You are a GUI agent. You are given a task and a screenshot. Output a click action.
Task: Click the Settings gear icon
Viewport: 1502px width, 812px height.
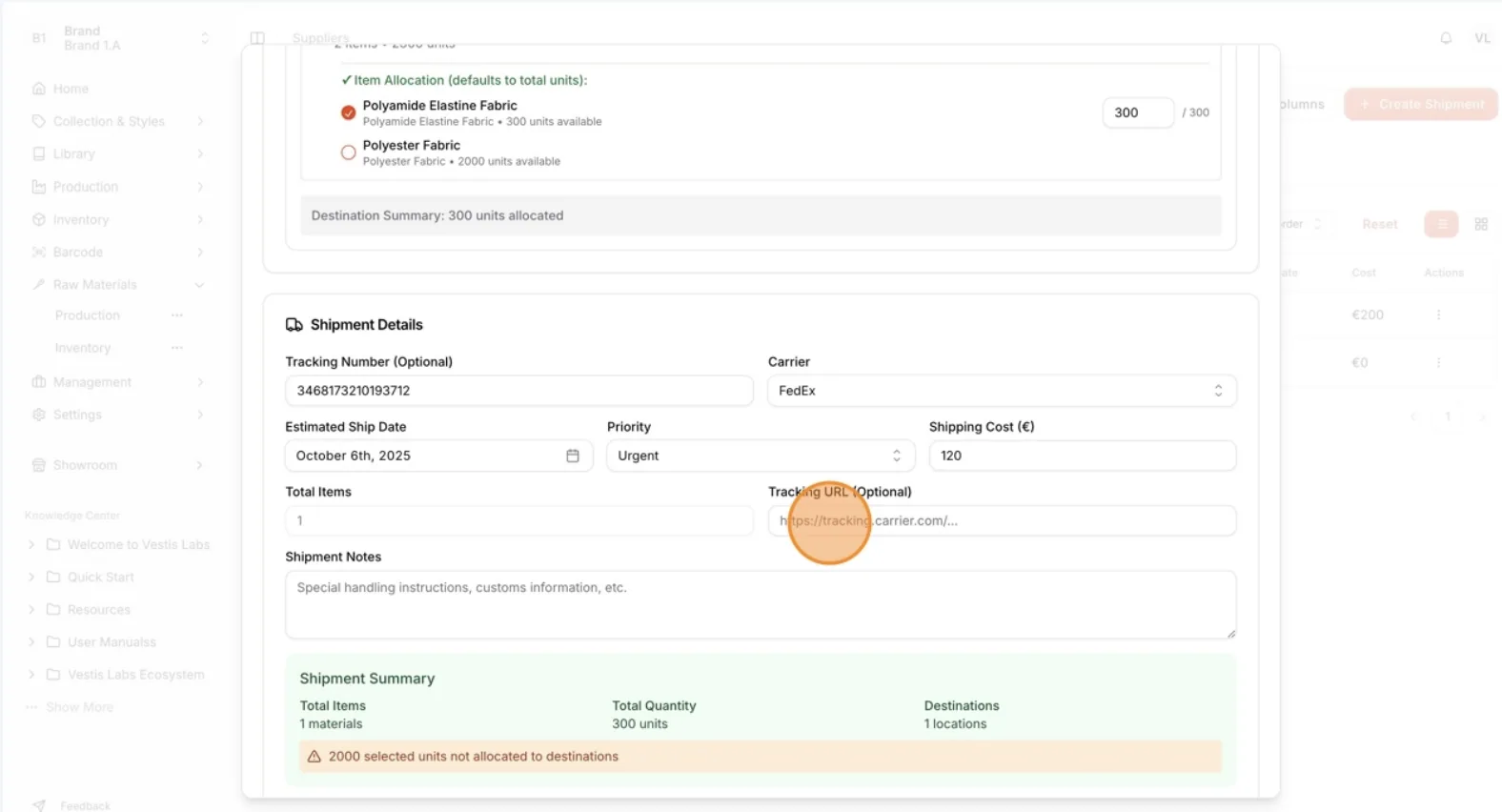[39, 415]
